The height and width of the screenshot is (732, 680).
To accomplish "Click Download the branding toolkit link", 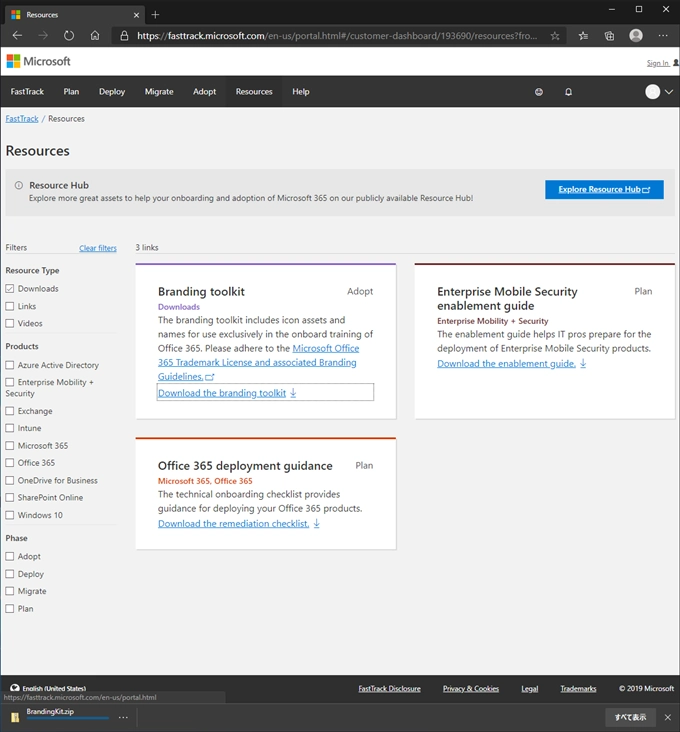I will tap(222, 393).
